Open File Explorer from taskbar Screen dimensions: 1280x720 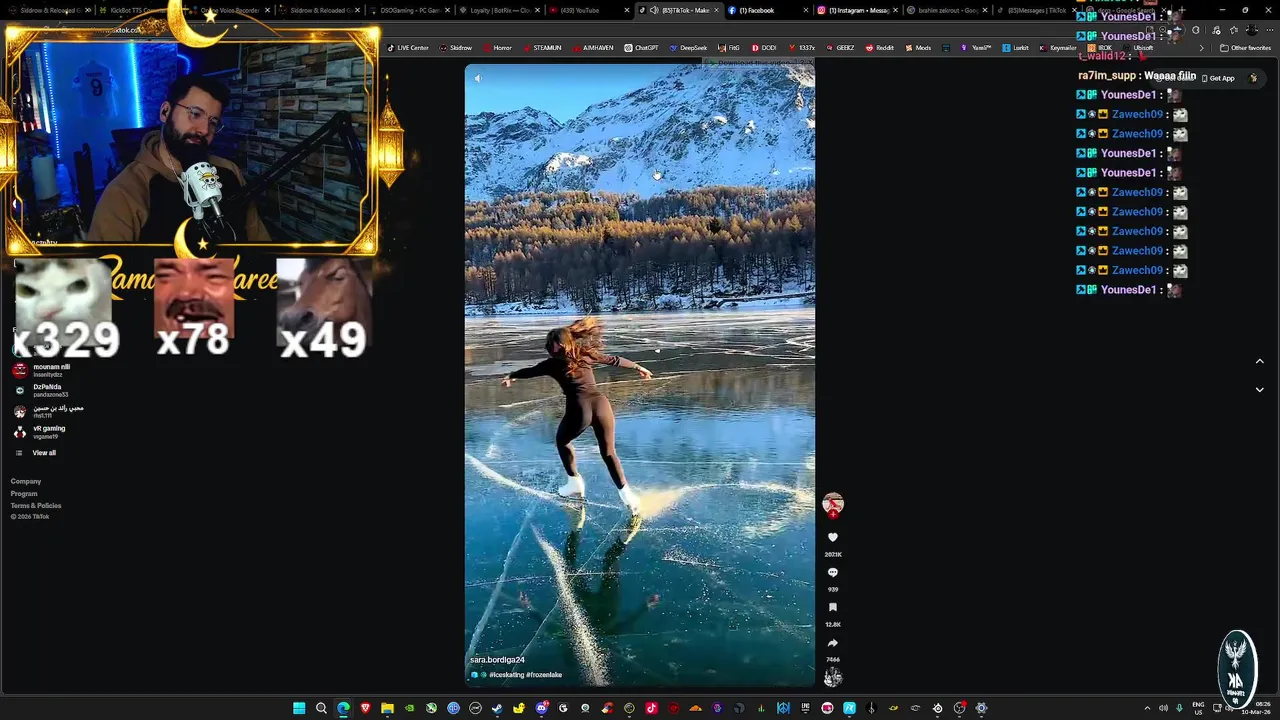pos(387,708)
